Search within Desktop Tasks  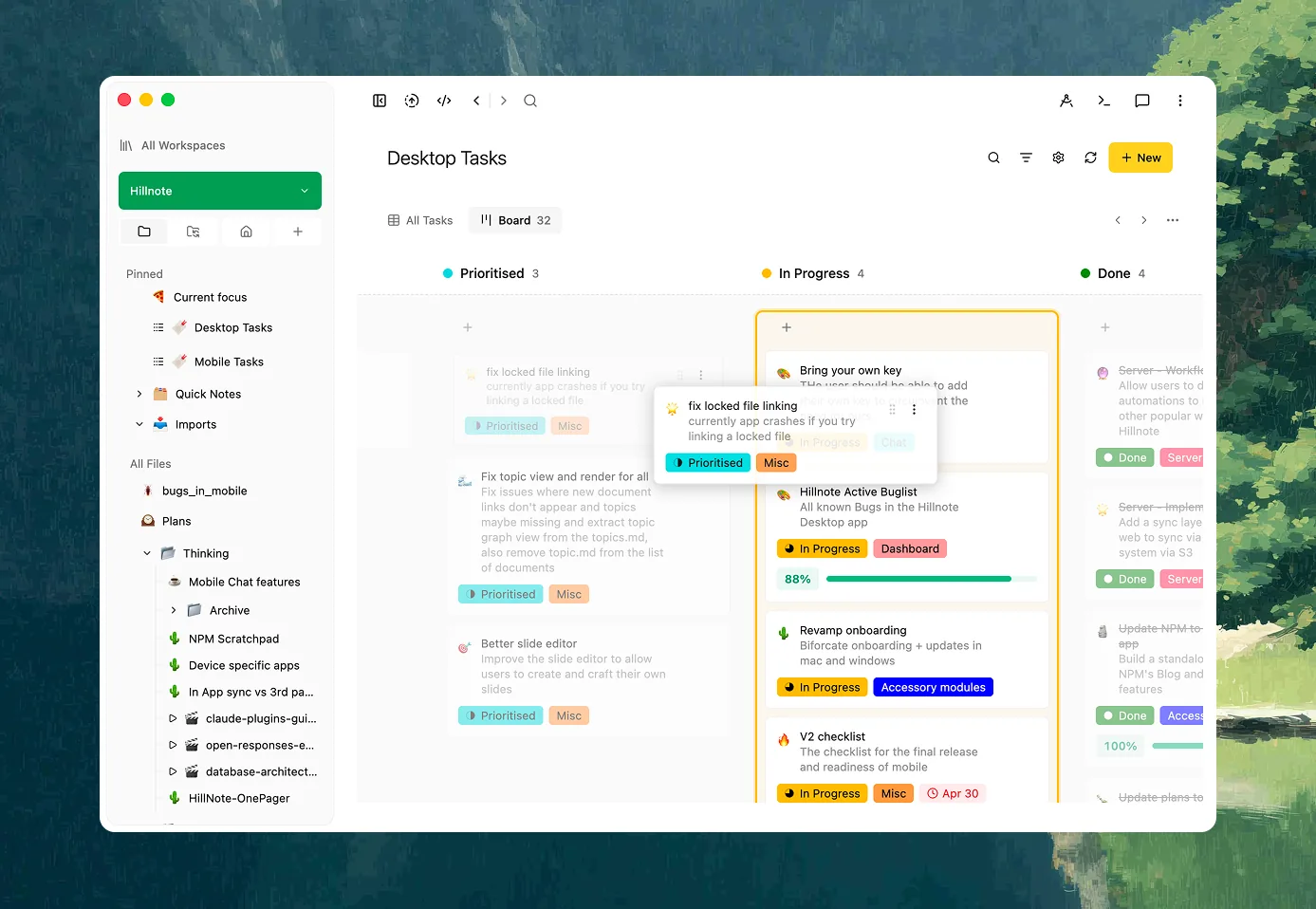(x=993, y=158)
